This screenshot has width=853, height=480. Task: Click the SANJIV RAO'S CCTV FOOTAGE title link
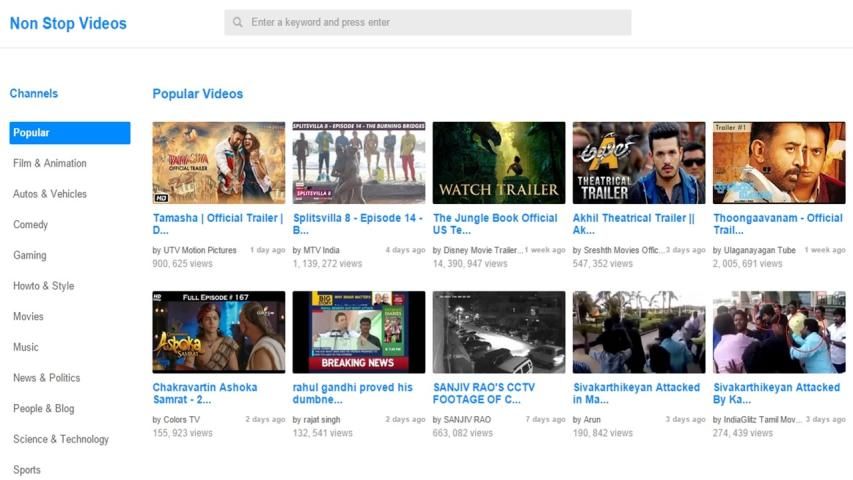pos(484,393)
